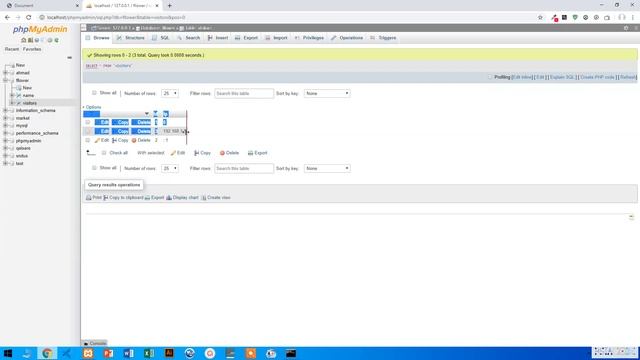This screenshot has height=360, width=640.
Task: Open the Triggers tab
Action: [x=383, y=38]
